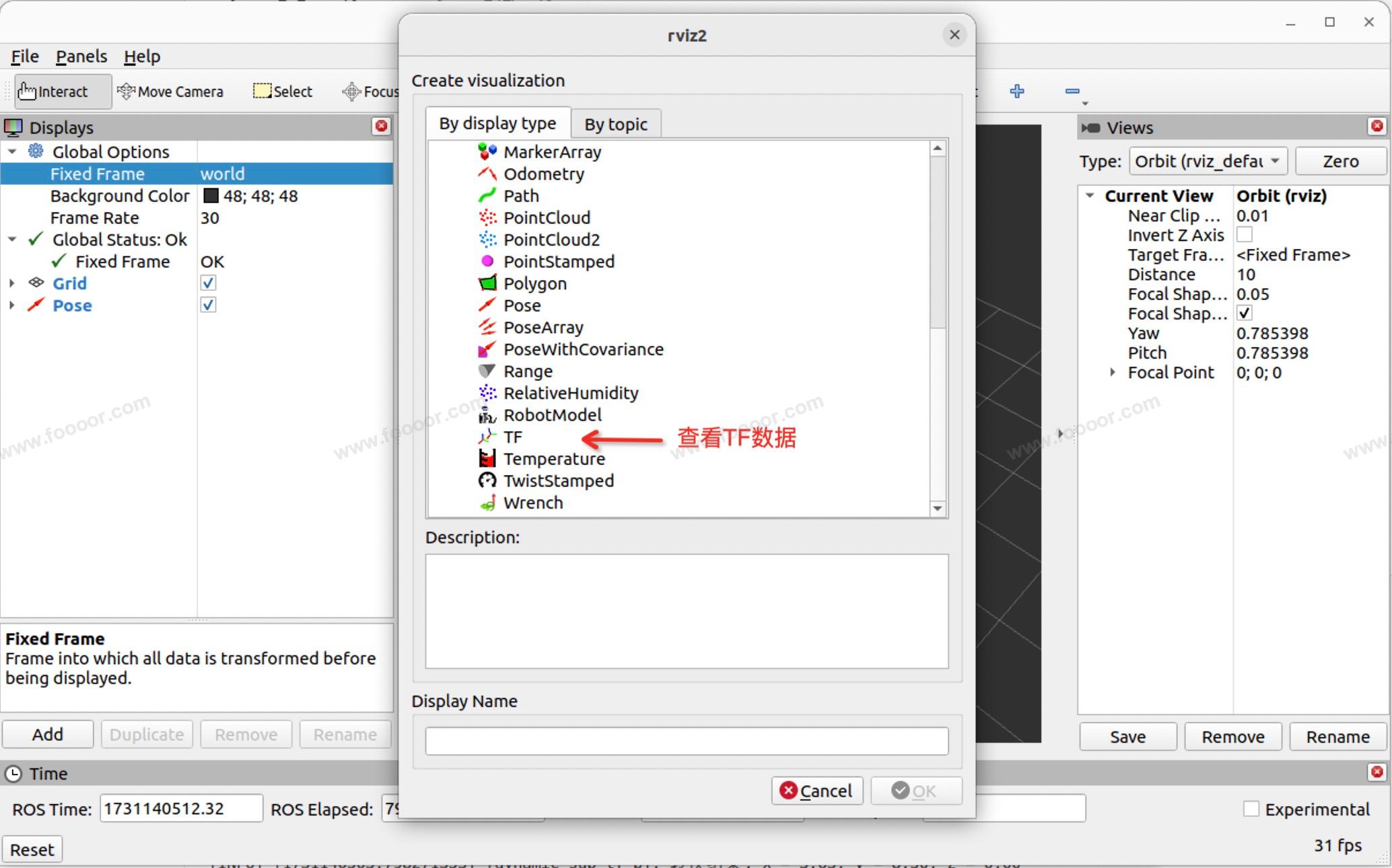Screen dimensions: 1392x868
Task: Open the Panels menu
Action: point(81,57)
